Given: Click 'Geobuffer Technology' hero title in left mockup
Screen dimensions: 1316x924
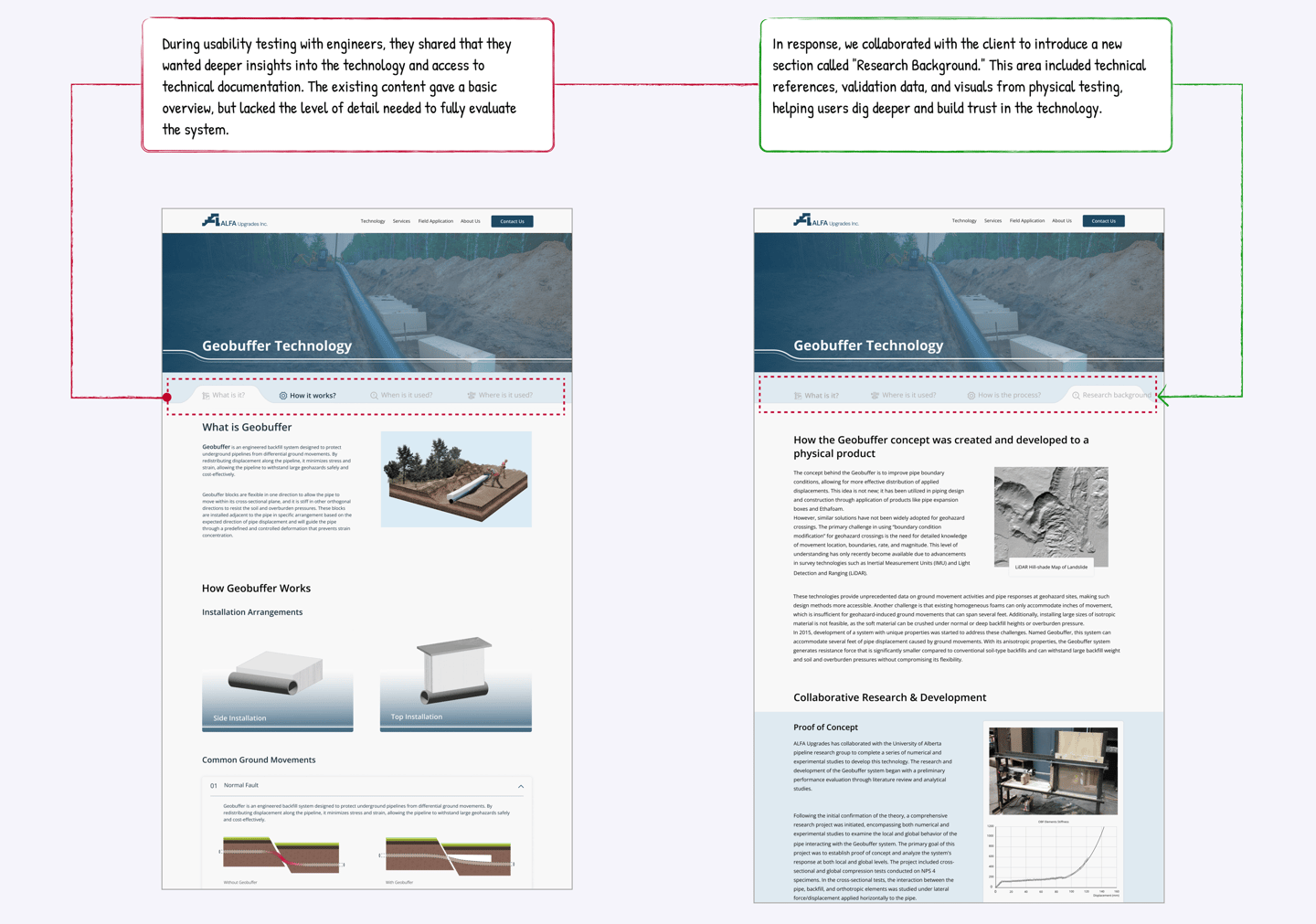Looking at the screenshot, I should [277, 345].
